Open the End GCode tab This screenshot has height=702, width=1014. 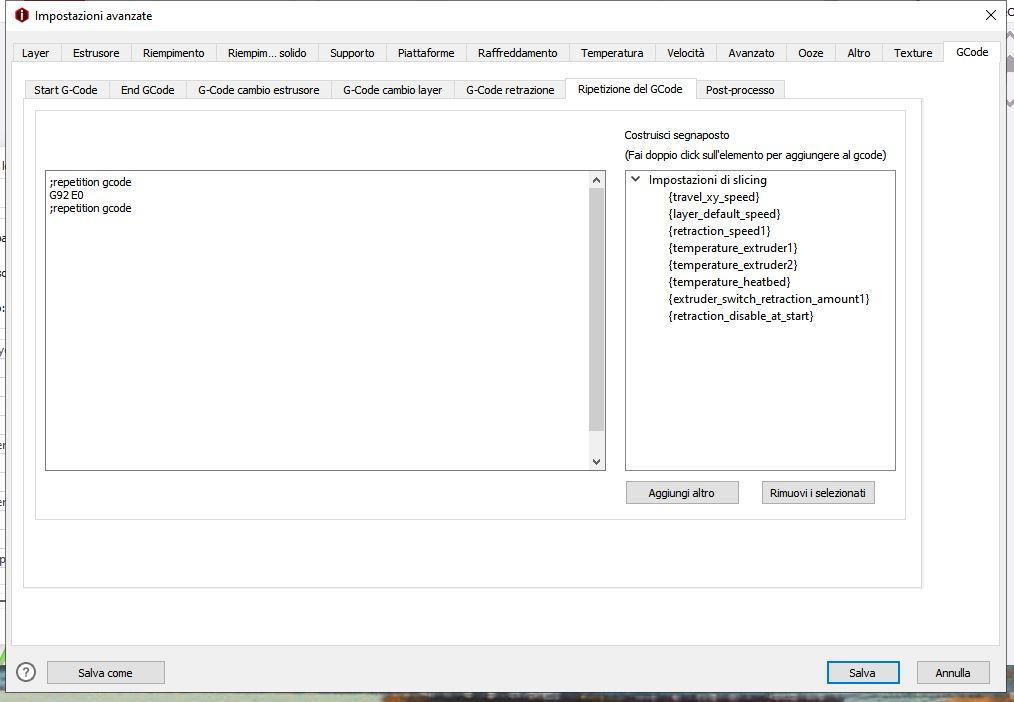point(147,90)
